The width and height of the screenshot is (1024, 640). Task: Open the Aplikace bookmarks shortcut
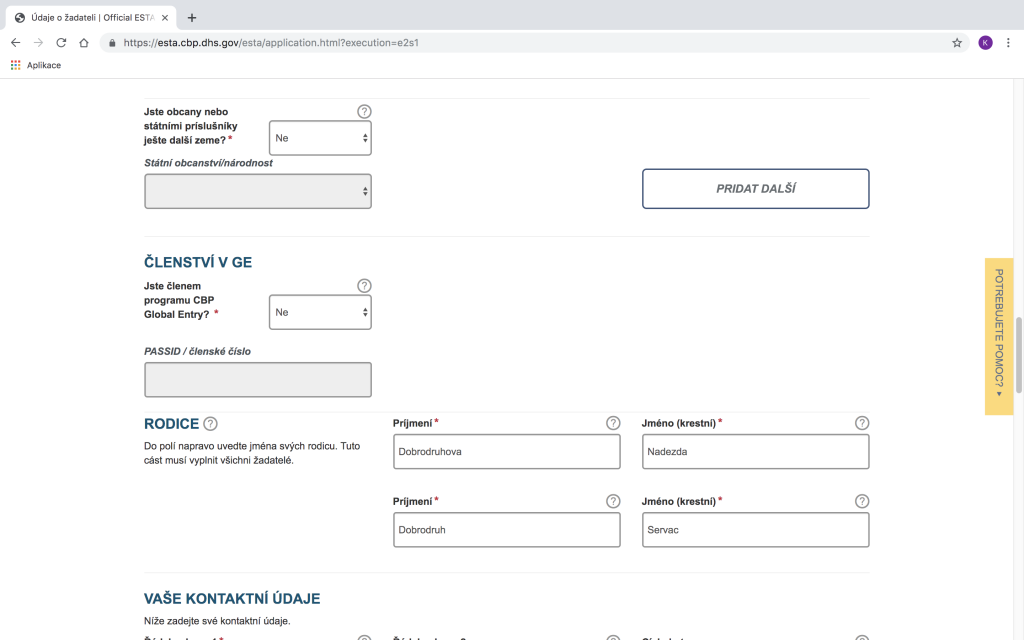point(36,65)
